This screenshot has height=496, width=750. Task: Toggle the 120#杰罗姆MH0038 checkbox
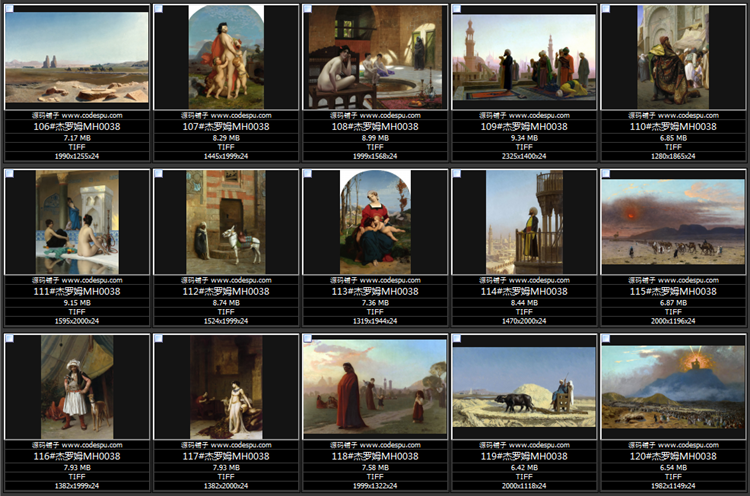tap(606, 339)
